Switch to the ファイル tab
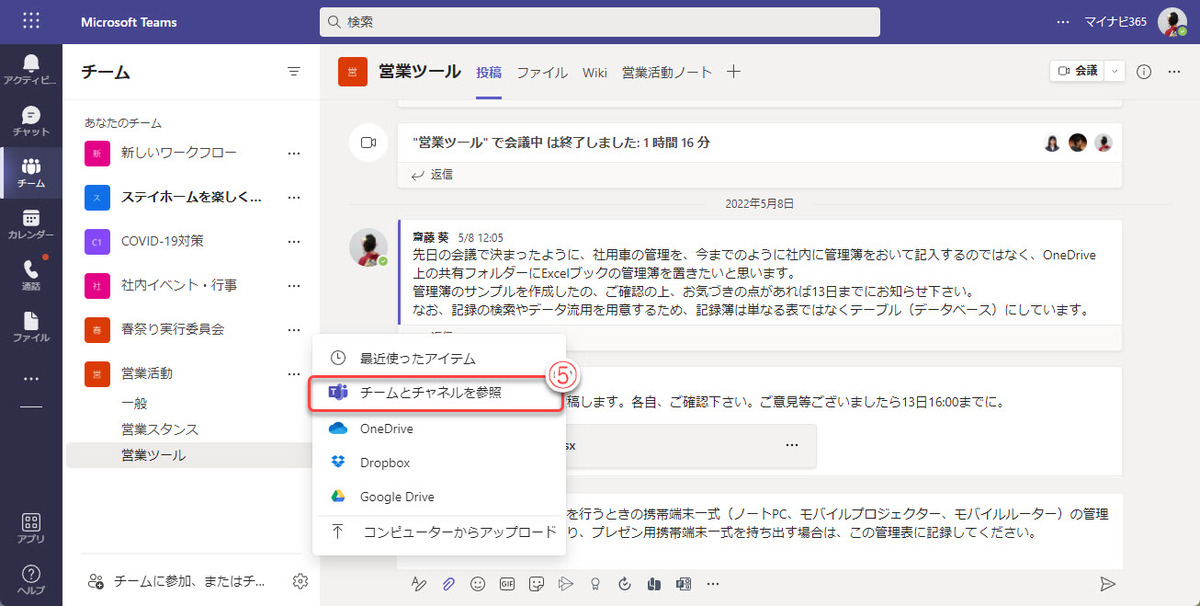1200x606 pixels. coord(542,72)
